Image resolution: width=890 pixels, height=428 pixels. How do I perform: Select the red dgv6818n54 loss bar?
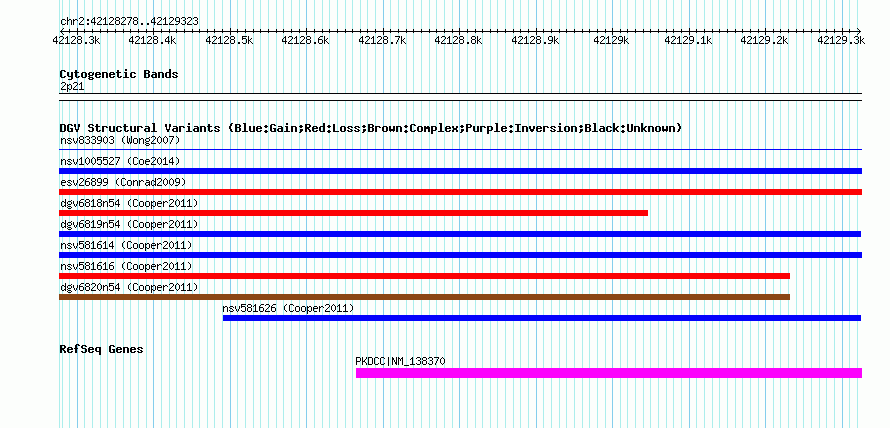354,213
